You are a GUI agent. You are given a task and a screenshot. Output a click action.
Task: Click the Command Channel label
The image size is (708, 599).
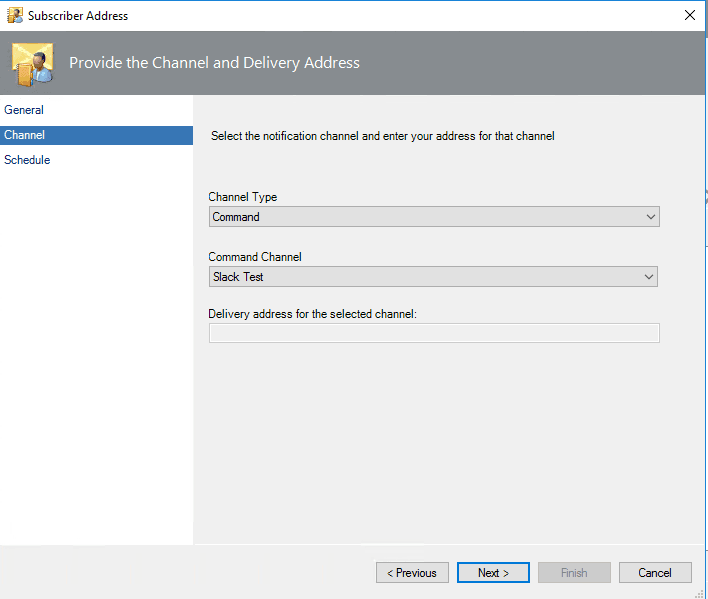[x=255, y=257]
